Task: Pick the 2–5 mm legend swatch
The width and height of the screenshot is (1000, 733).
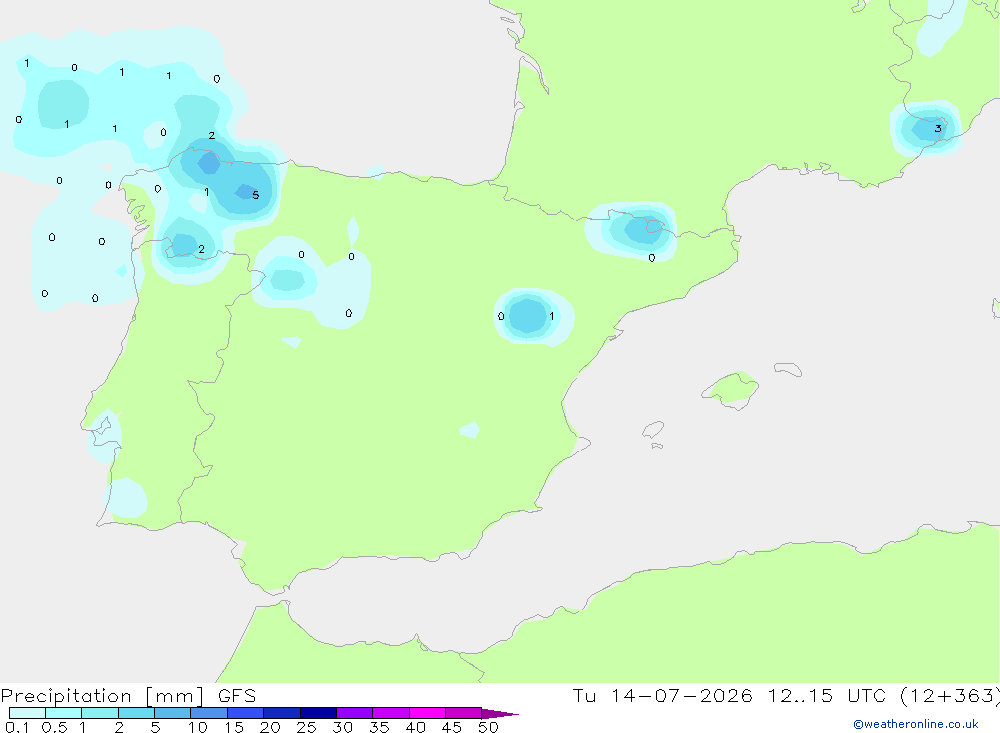Action: point(136,713)
